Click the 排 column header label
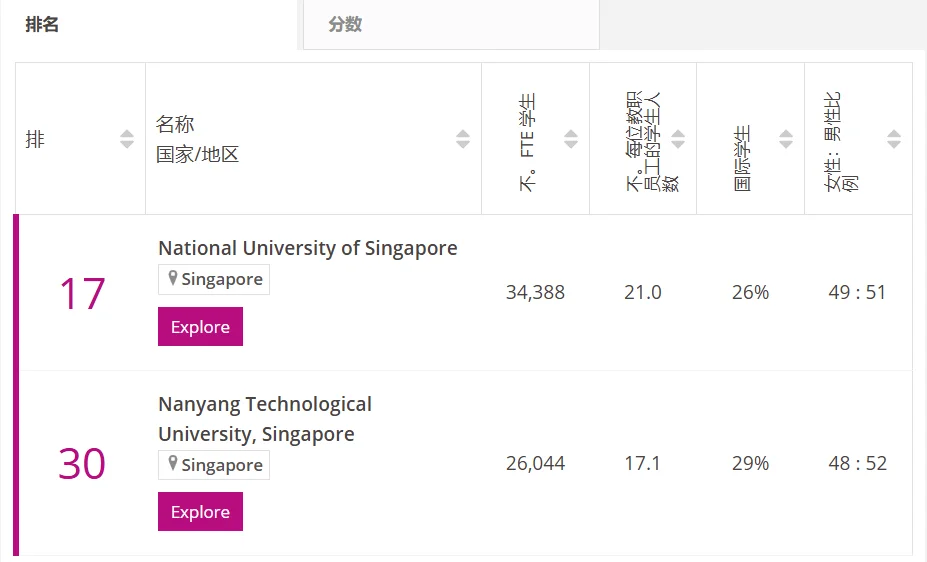This screenshot has width=927, height=562. point(35,139)
